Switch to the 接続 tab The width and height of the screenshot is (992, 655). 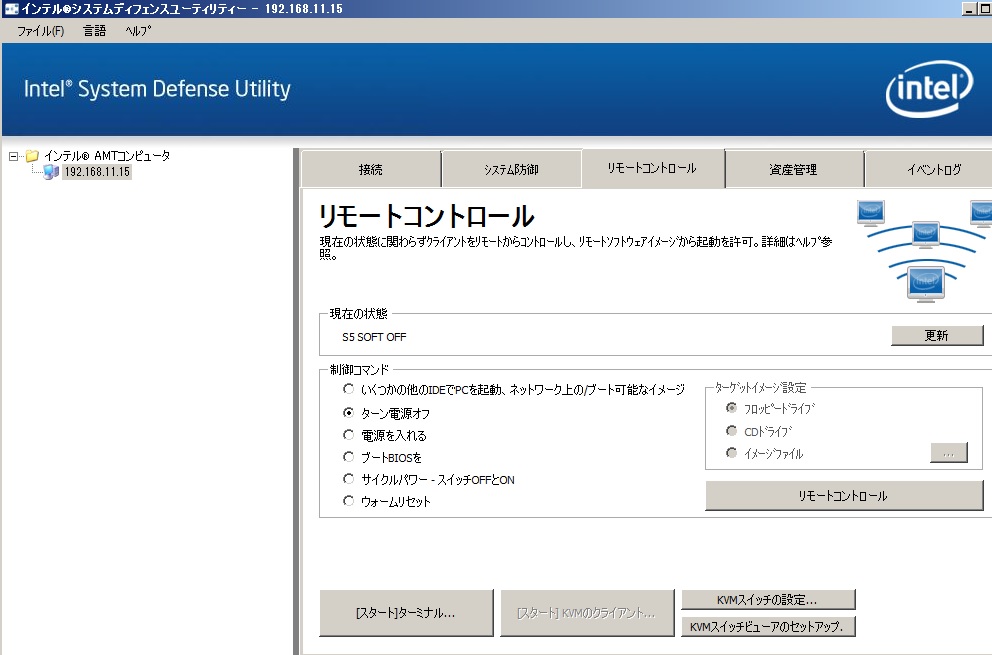[x=371, y=170]
